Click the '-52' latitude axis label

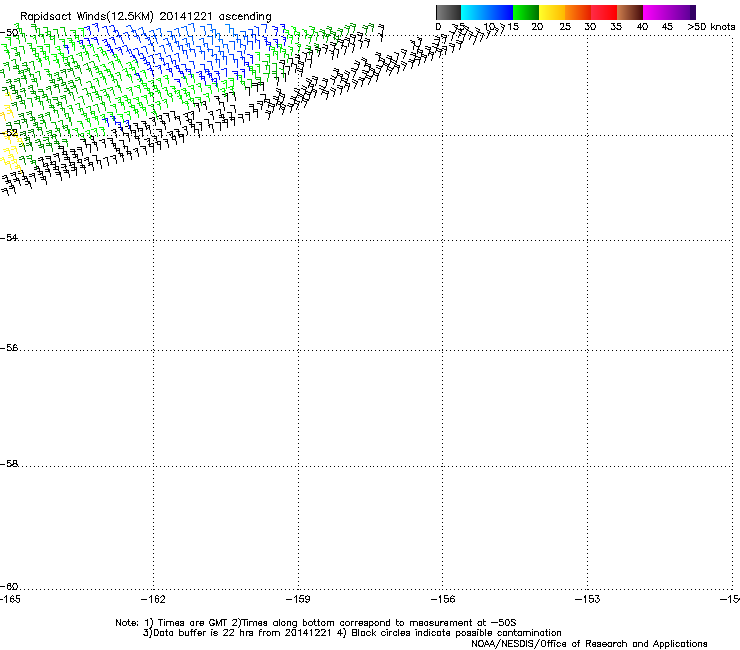tap(9, 133)
